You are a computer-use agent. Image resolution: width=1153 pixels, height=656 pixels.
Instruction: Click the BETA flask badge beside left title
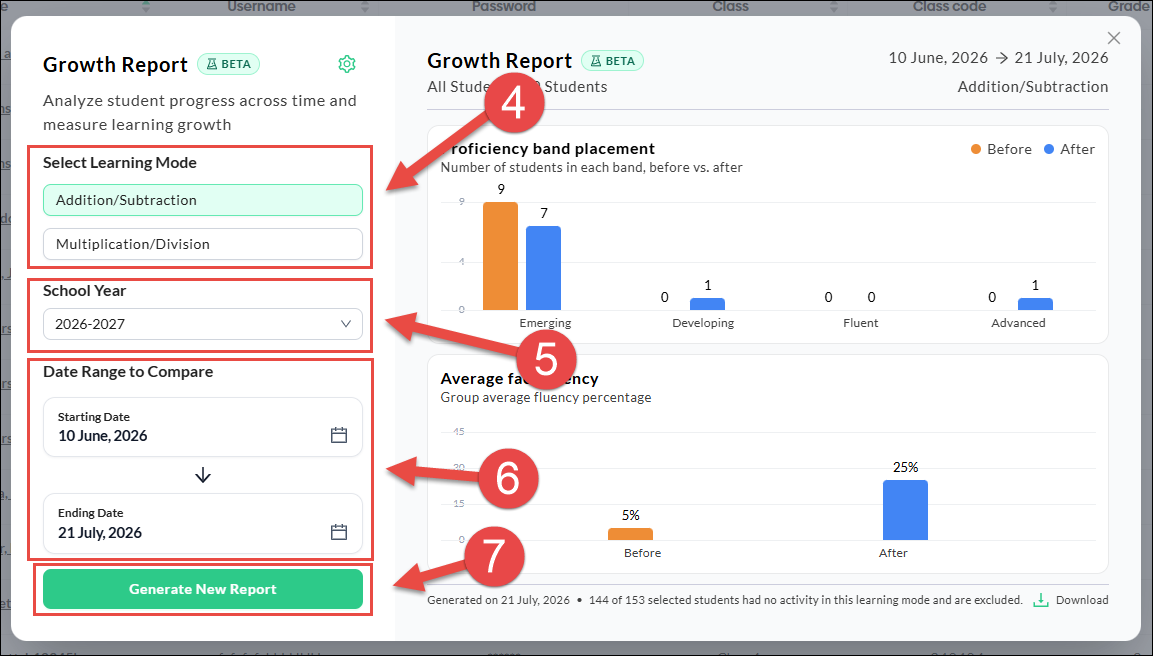pos(229,64)
